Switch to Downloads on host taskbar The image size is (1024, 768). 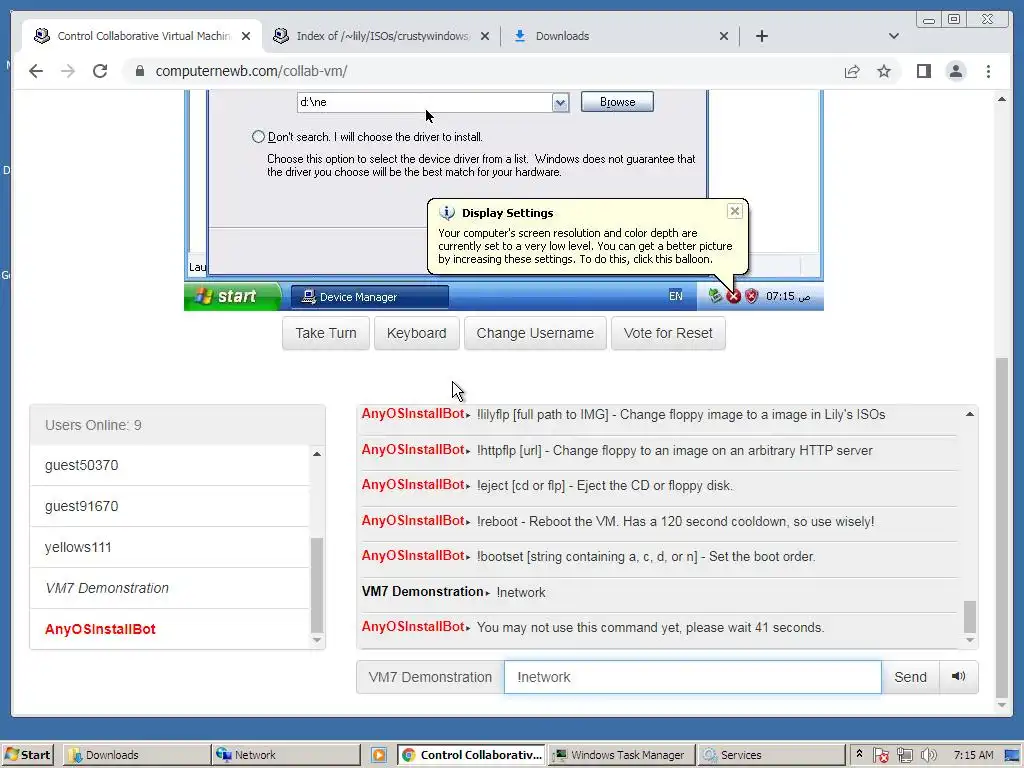point(136,755)
